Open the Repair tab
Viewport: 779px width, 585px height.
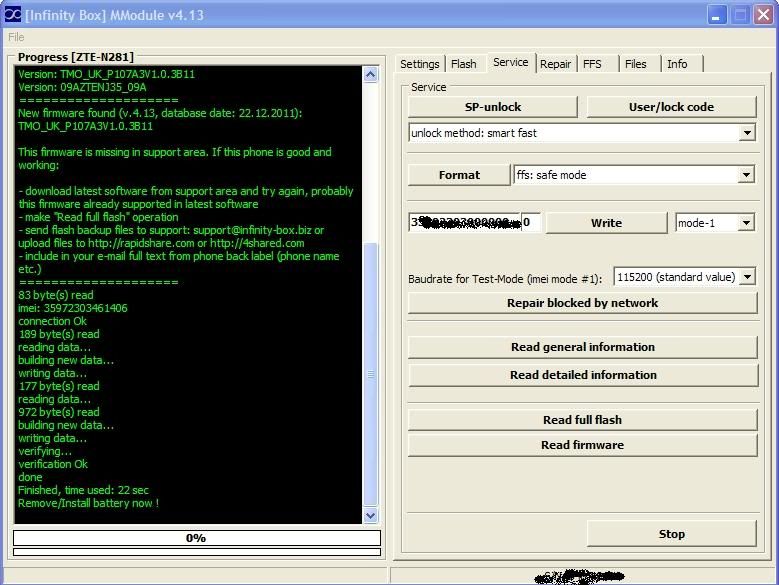(556, 64)
